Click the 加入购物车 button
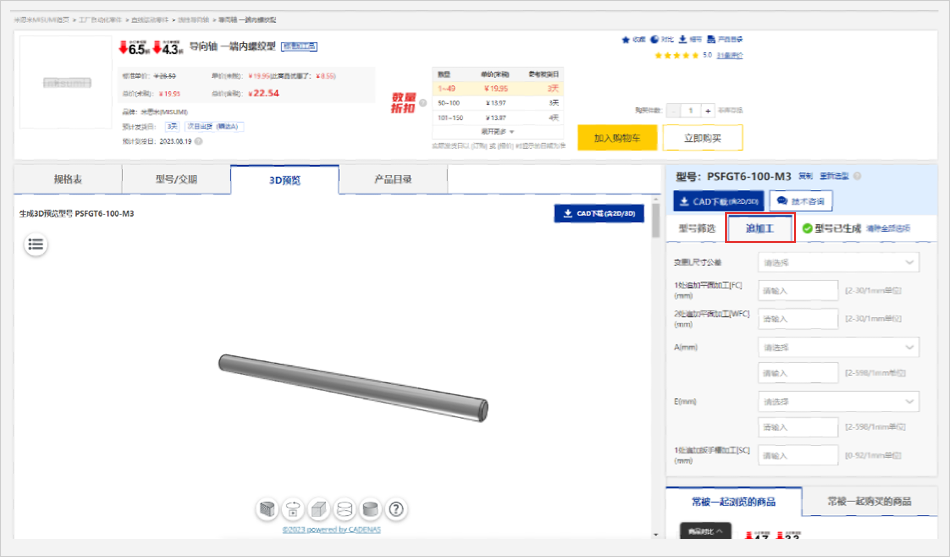The height and width of the screenshot is (557, 950). [616, 138]
